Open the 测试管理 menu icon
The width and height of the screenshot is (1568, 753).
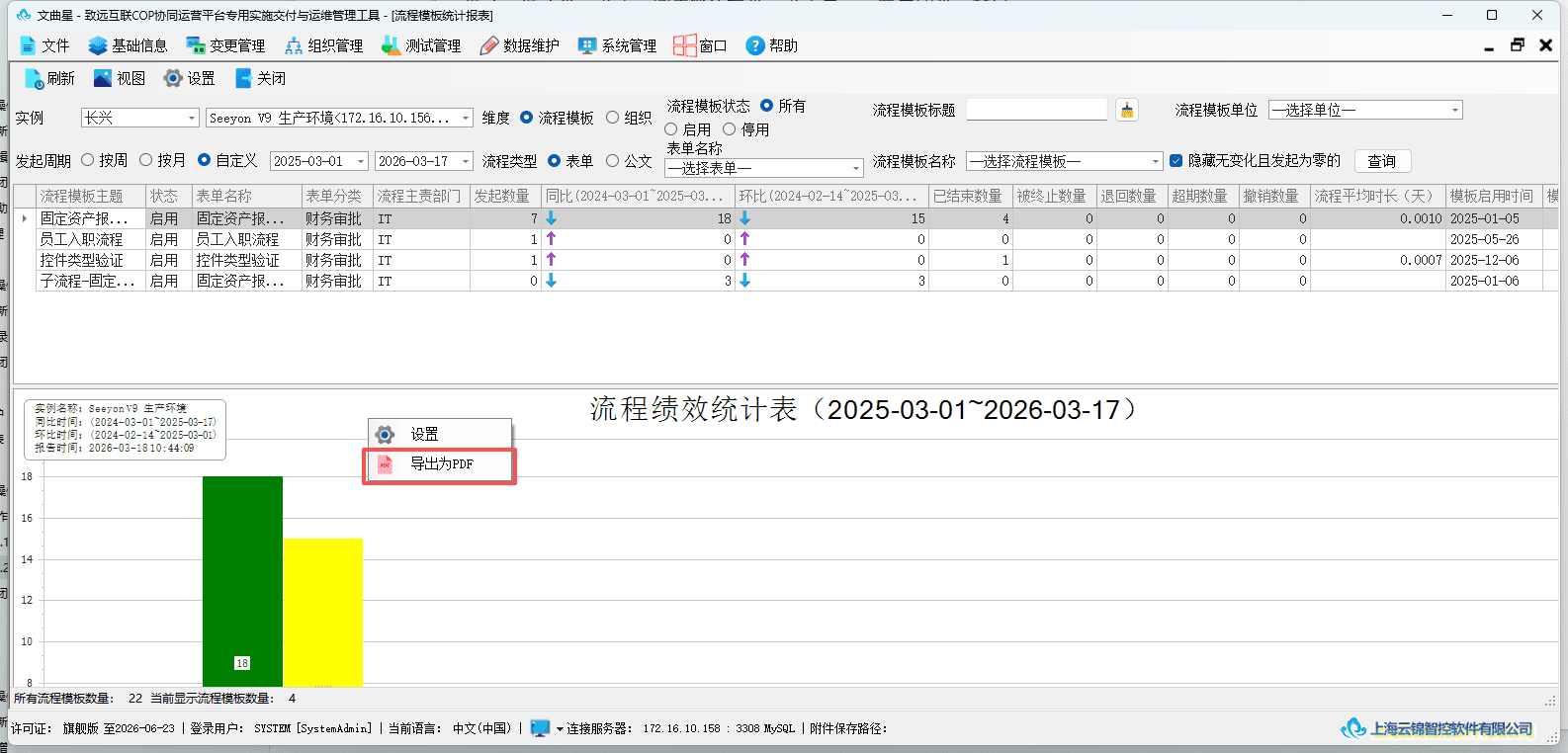391,45
